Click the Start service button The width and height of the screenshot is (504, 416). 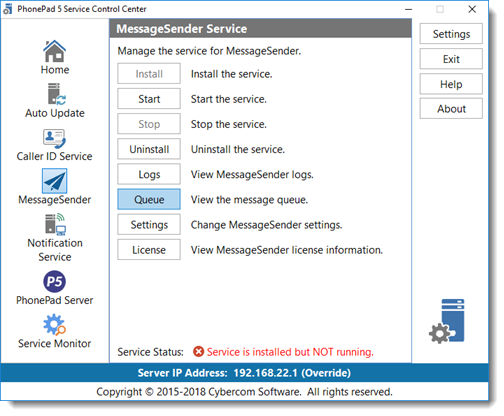(x=149, y=99)
